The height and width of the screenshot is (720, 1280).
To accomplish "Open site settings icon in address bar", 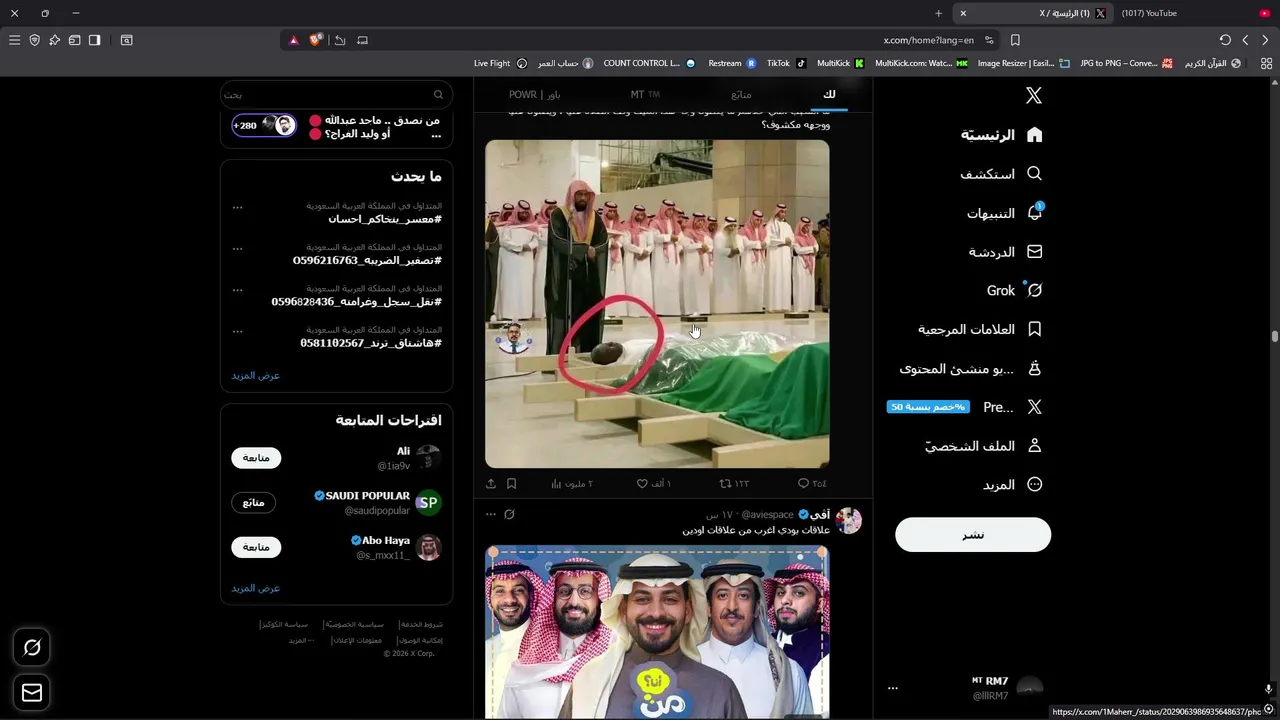I will click(x=989, y=40).
